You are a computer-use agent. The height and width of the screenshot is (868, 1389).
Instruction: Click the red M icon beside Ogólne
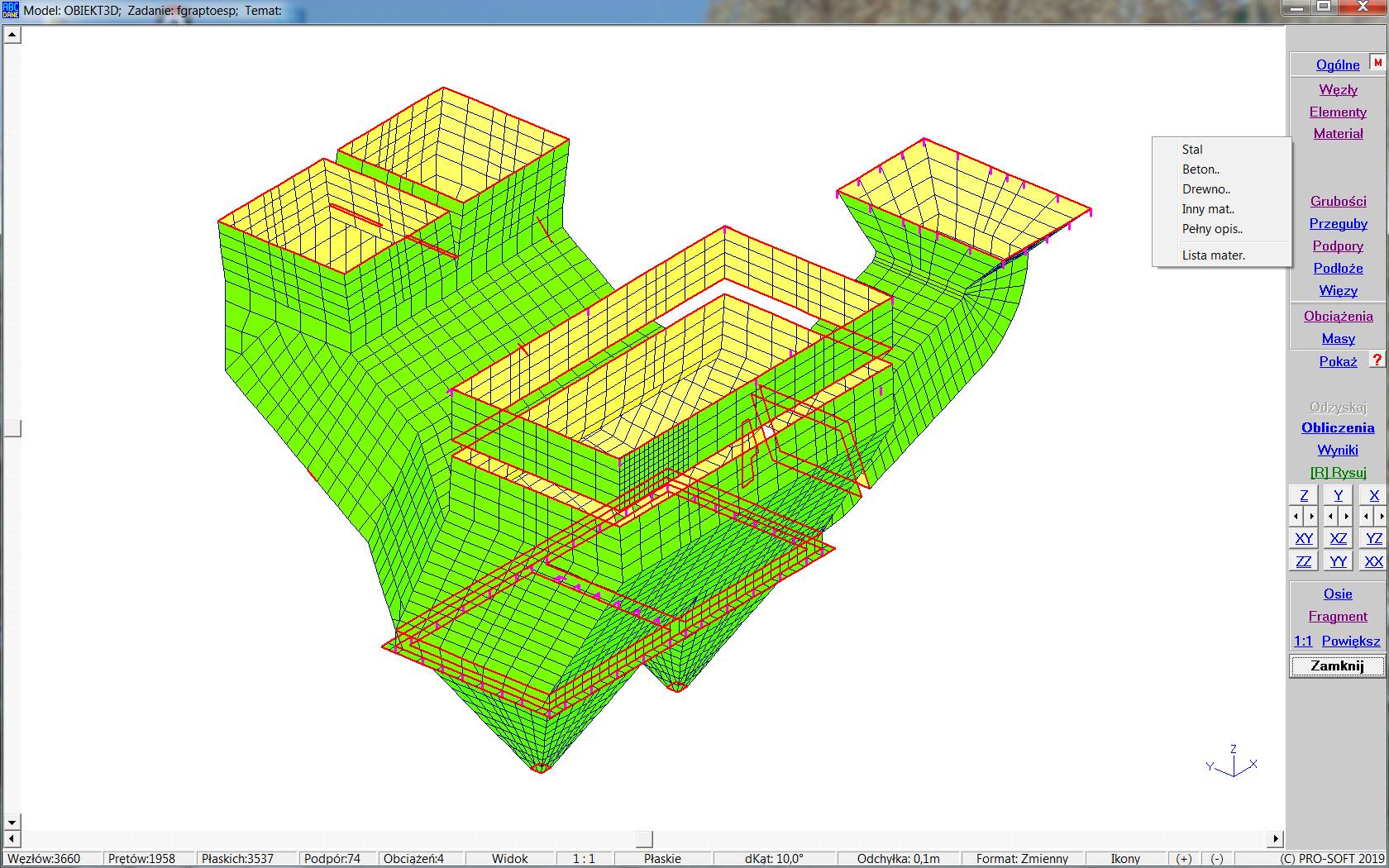[1377, 63]
